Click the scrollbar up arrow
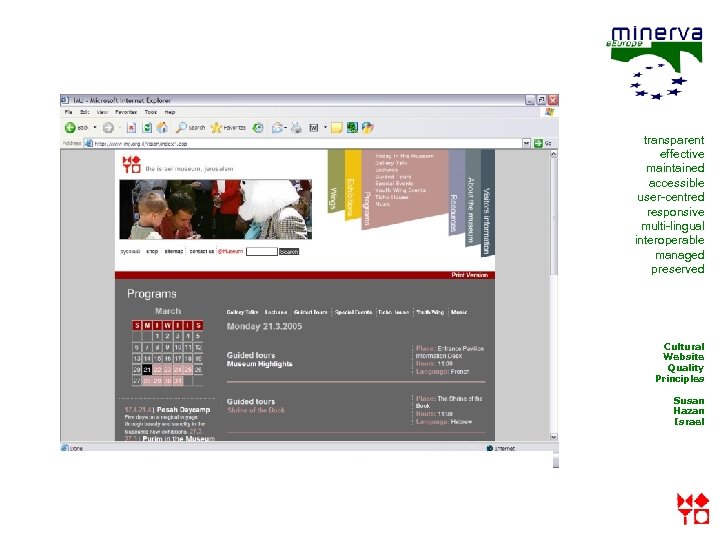 coord(553,154)
